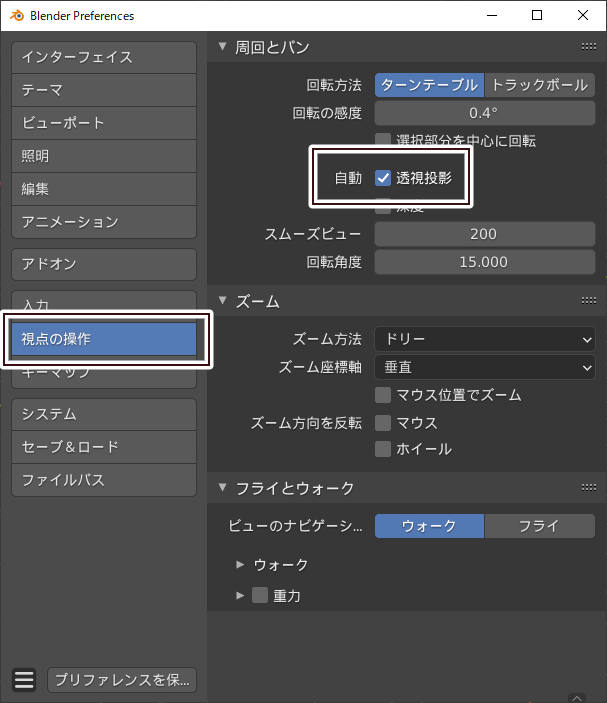Open the ズーム方法 ドリー dropdown
Image resolution: width=607 pixels, height=703 pixels.
pos(485,339)
